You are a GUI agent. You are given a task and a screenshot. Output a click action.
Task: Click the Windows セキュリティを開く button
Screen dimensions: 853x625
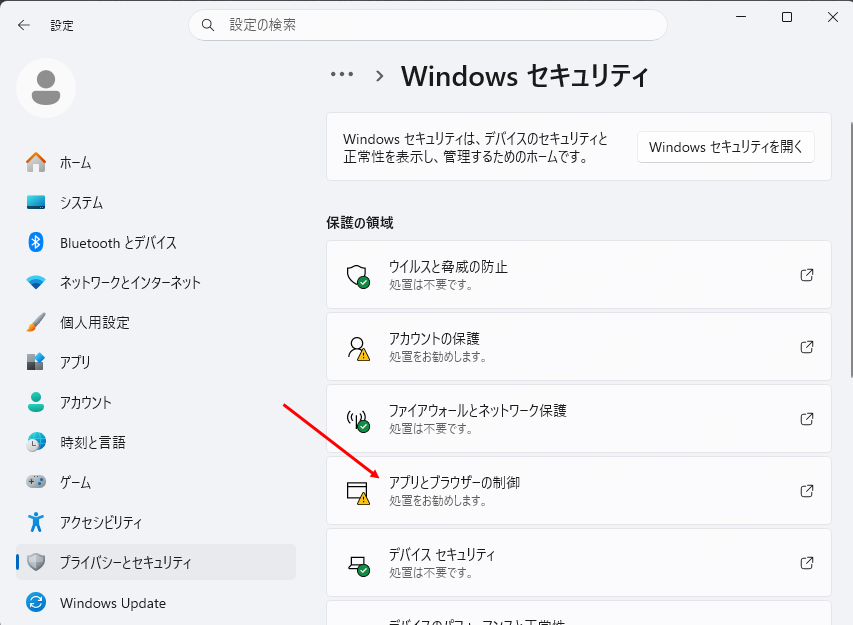(725, 147)
